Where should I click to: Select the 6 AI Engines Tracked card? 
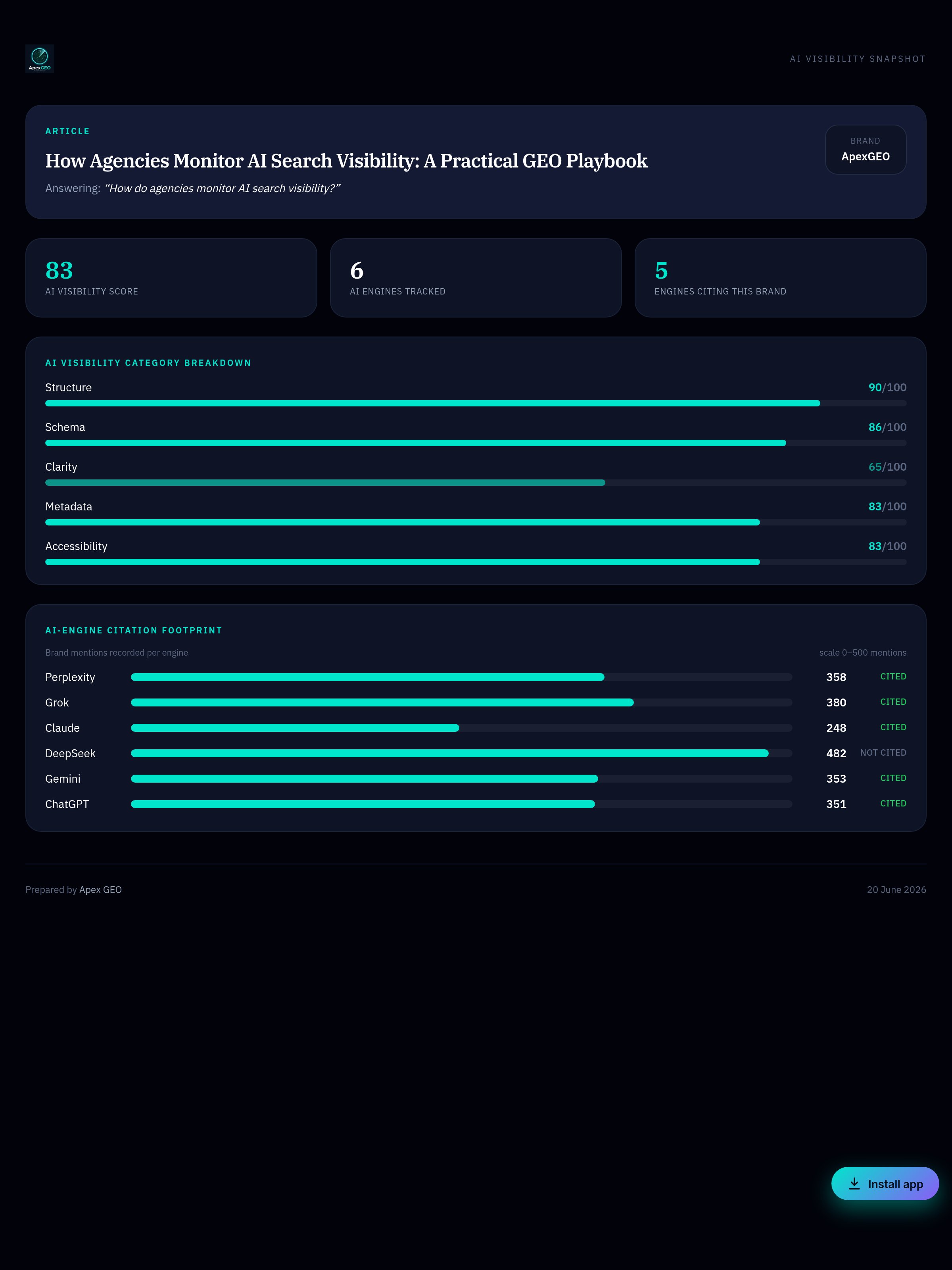click(476, 278)
